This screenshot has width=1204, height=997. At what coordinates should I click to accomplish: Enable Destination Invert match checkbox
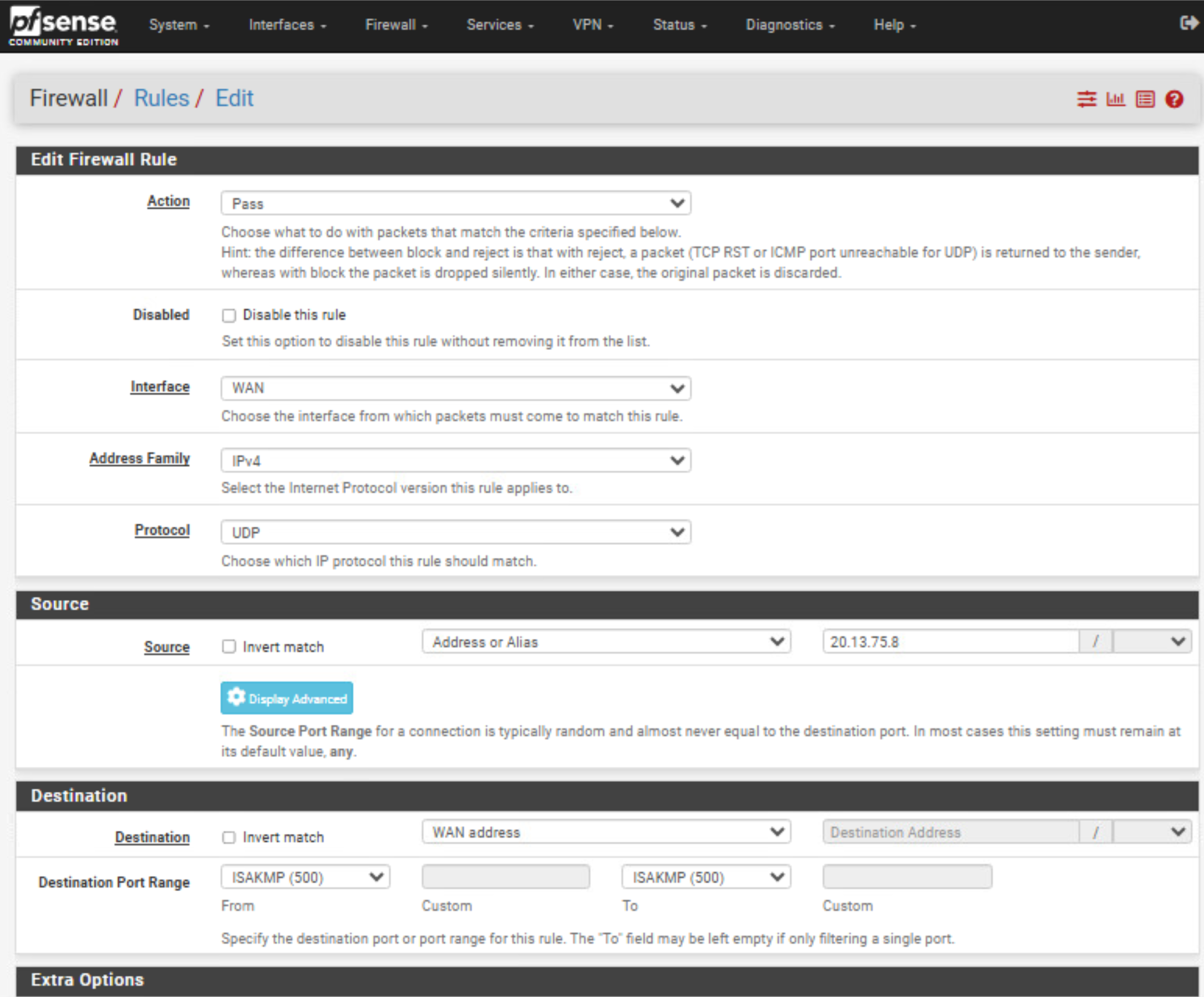(228, 837)
